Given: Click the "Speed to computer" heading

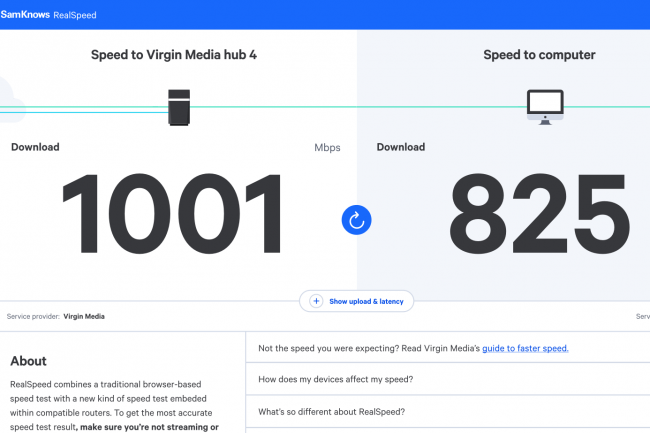Looking at the screenshot, I should tap(539, 55).
